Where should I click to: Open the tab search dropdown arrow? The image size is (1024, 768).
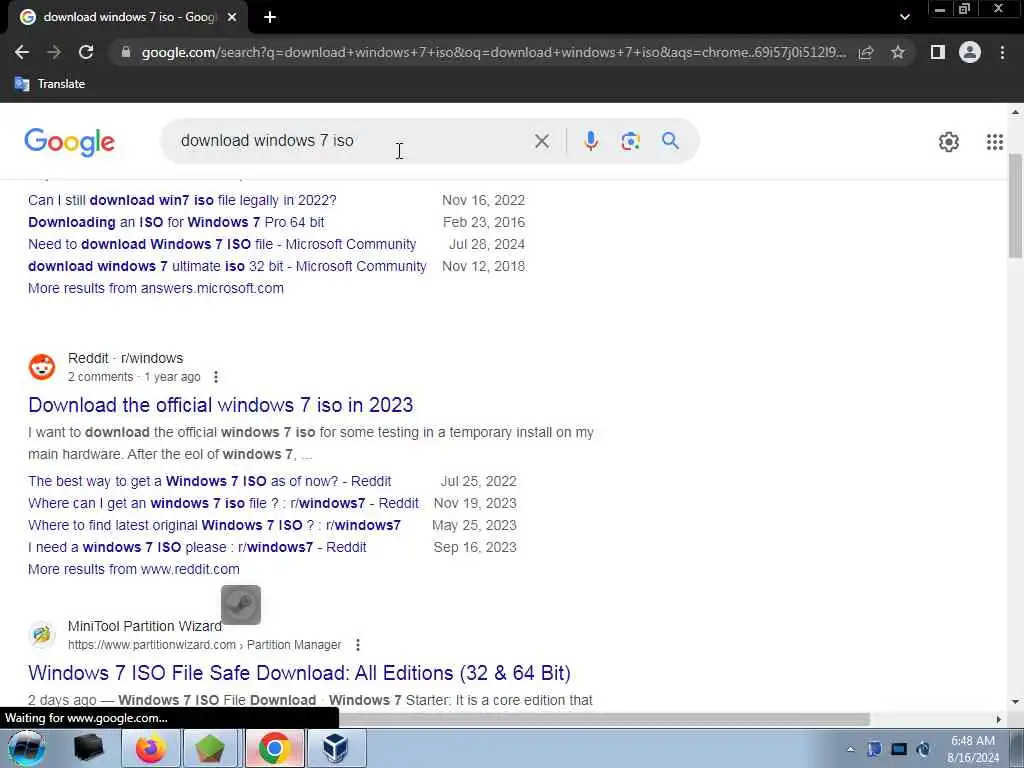pyautogui.click(x=904, y=17)
